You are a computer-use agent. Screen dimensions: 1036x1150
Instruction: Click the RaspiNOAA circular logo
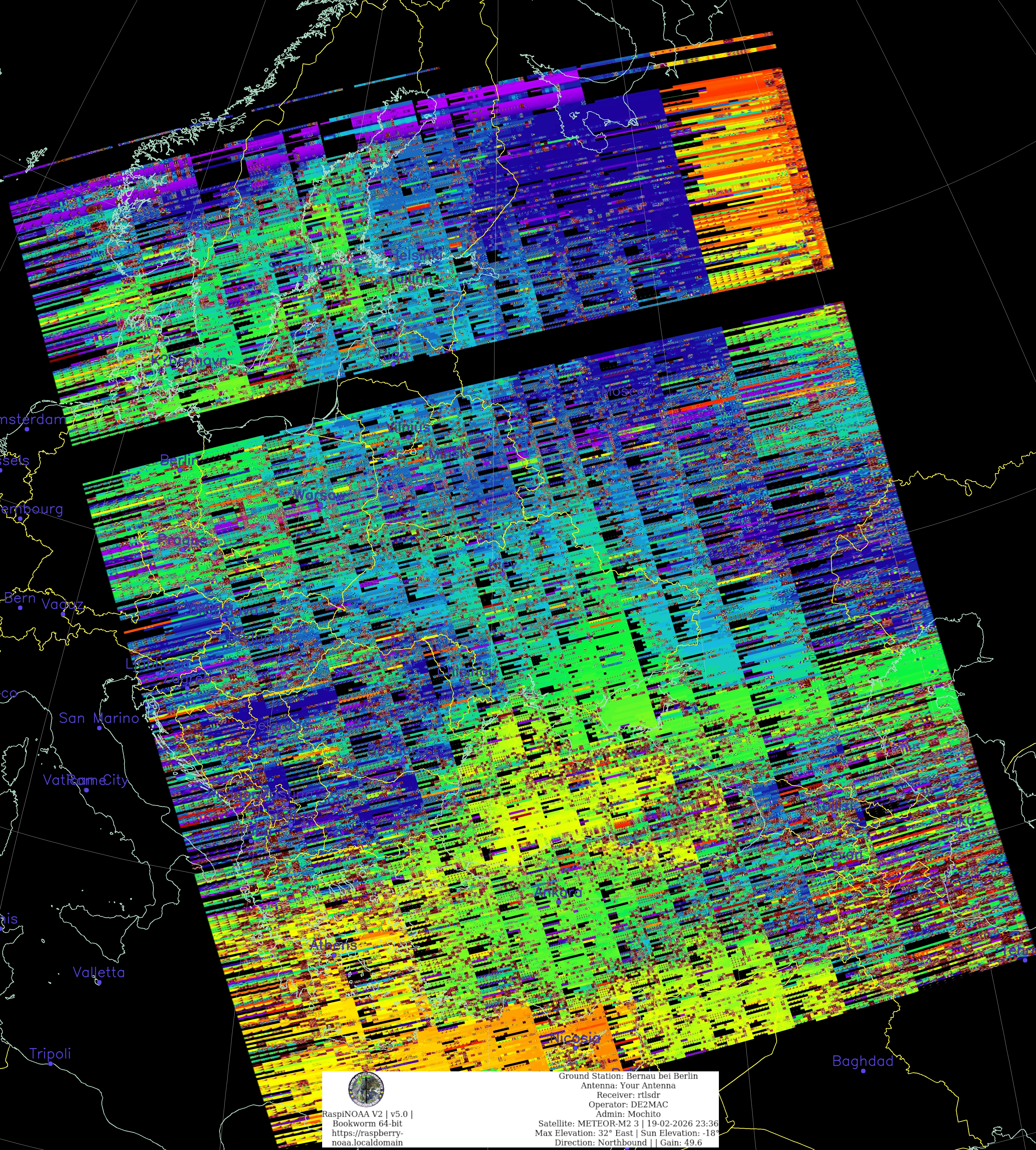tap(366, 1089)
